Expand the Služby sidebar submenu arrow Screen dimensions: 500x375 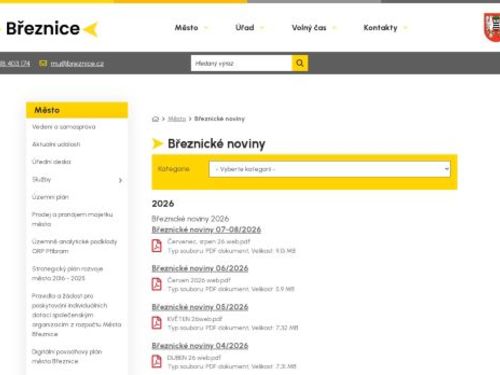[x=120, y=180]
